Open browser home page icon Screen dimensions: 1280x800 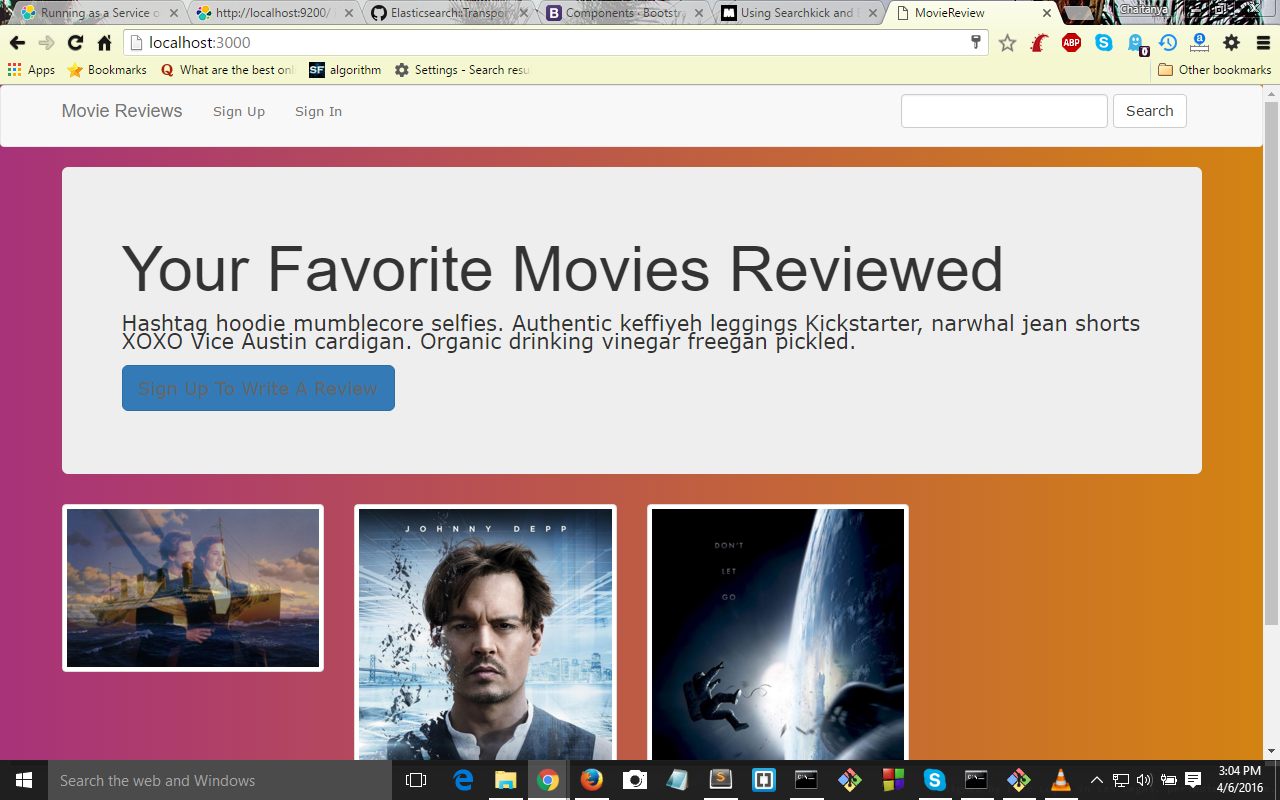tap(104, 43)
